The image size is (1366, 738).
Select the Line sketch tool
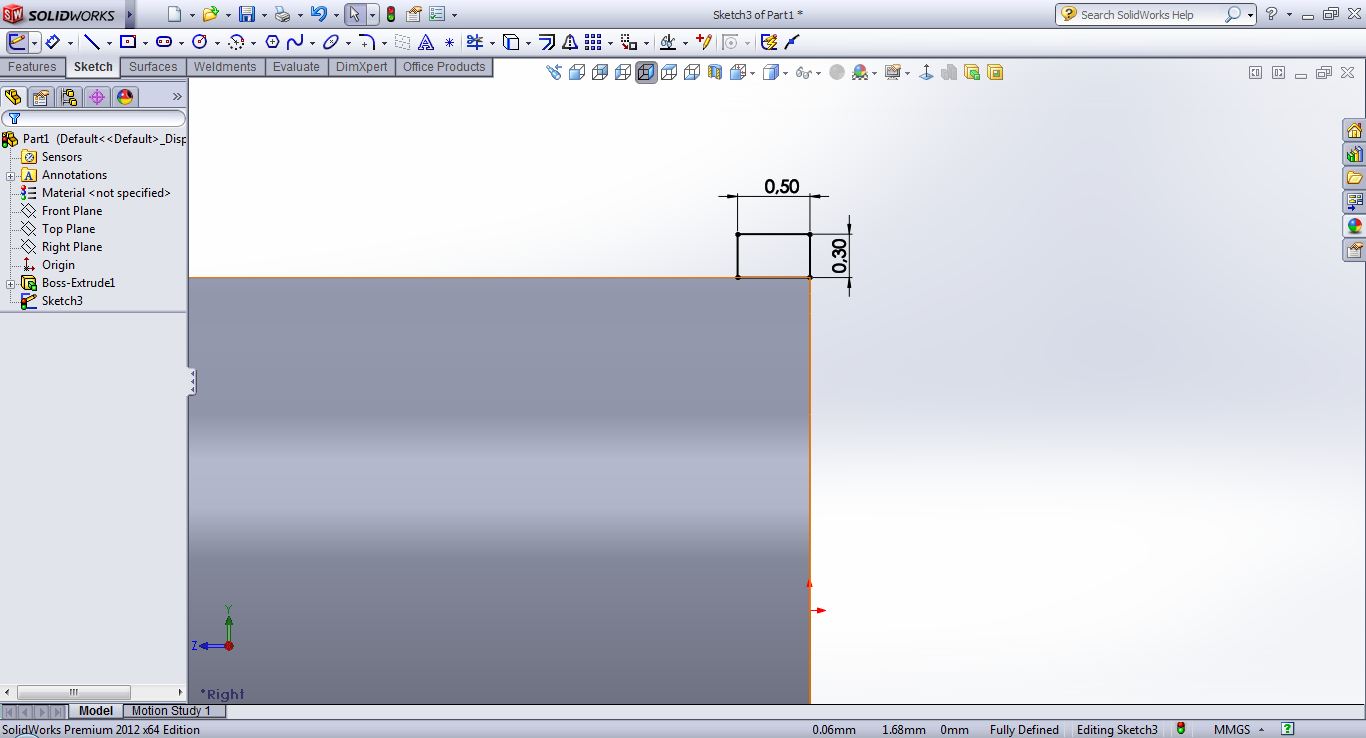(91, 42)
